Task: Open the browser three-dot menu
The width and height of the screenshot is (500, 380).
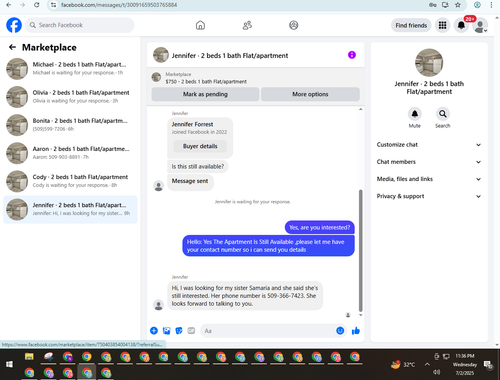Action: pos(491,5)
